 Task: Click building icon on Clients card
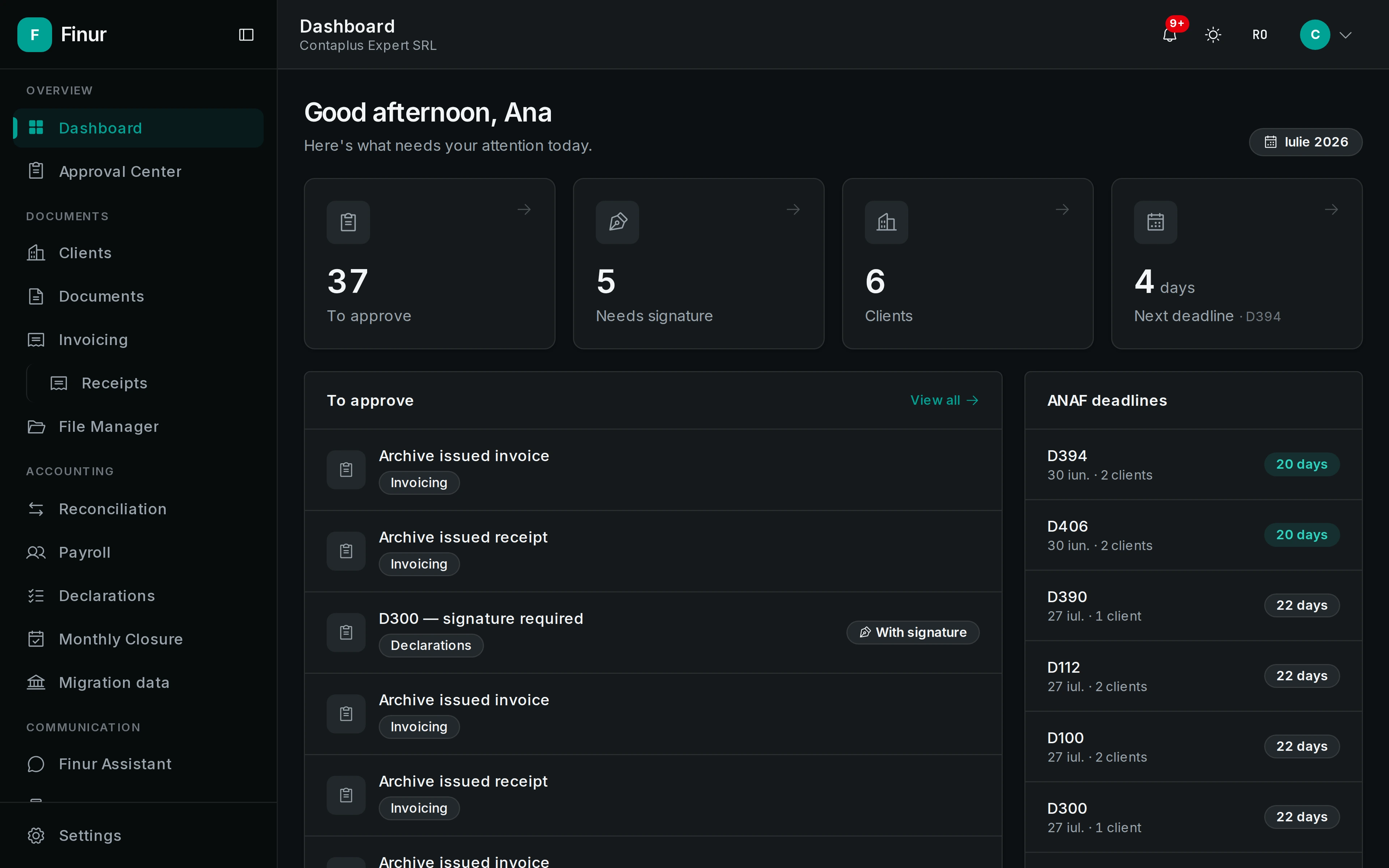[x=887, y=222]
